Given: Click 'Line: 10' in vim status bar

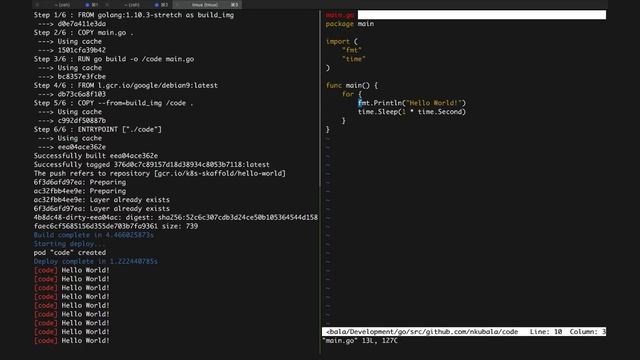Looking at the screenshot, I should [x=546, y=332].
